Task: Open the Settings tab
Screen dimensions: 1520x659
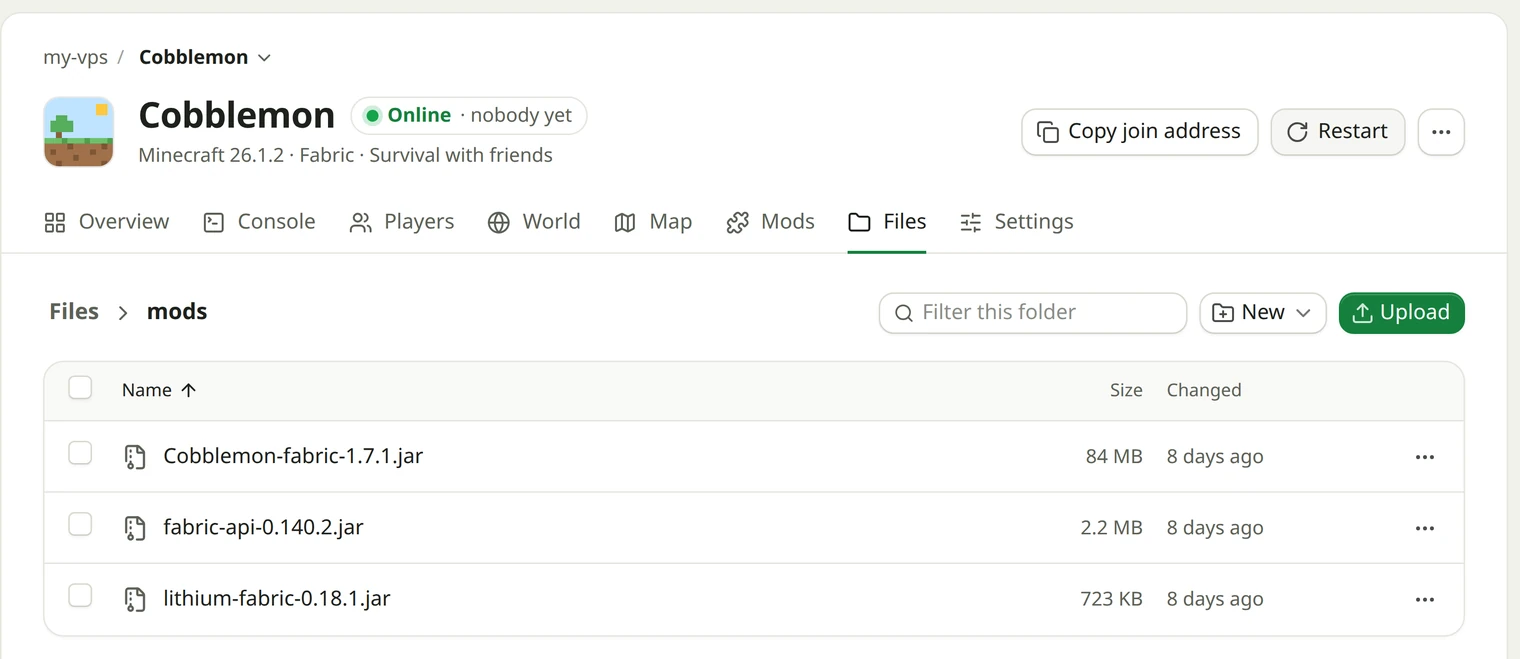Action: click(x=1016, y=222)
